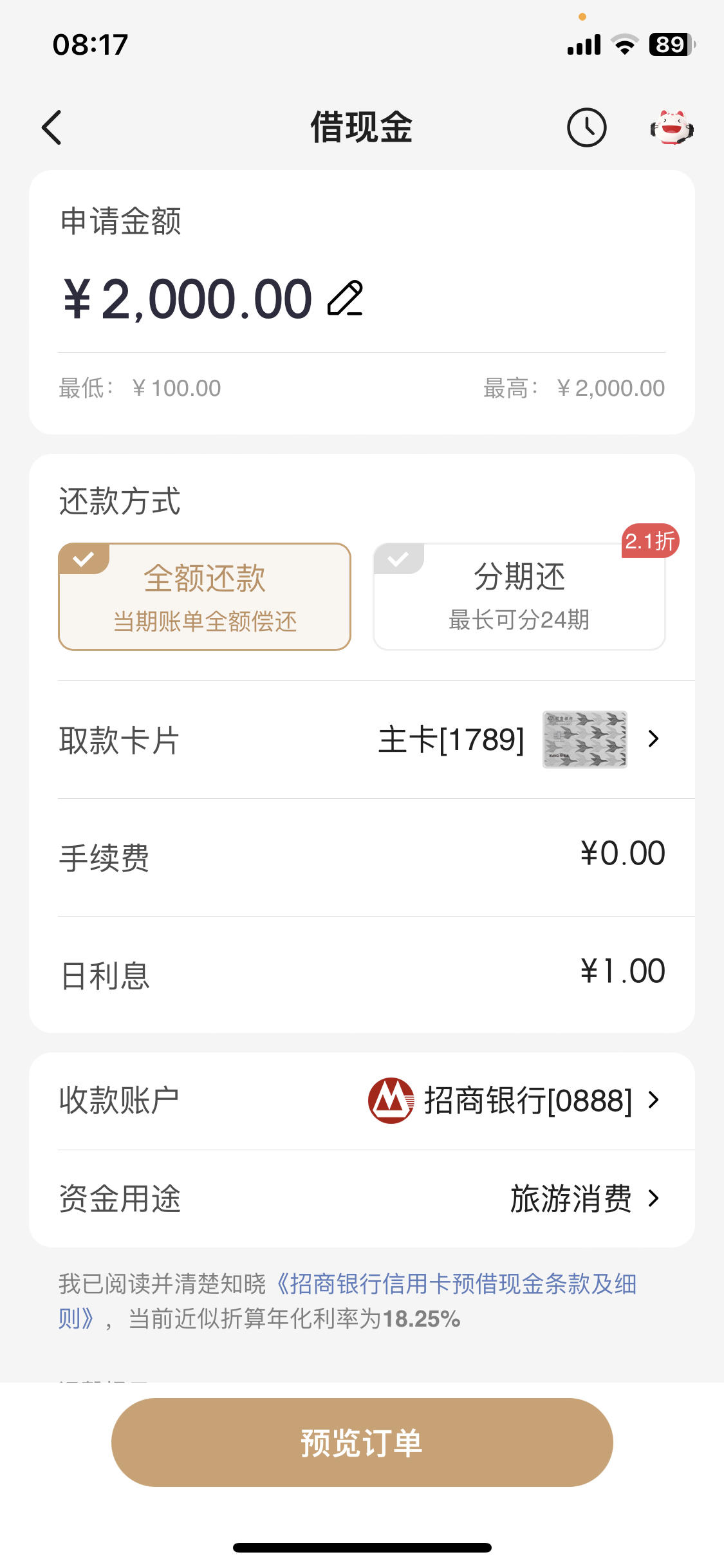Expand 收款账户 account chevron
The width and height of the screenshot is (724, 1568).
(654, 1100)
